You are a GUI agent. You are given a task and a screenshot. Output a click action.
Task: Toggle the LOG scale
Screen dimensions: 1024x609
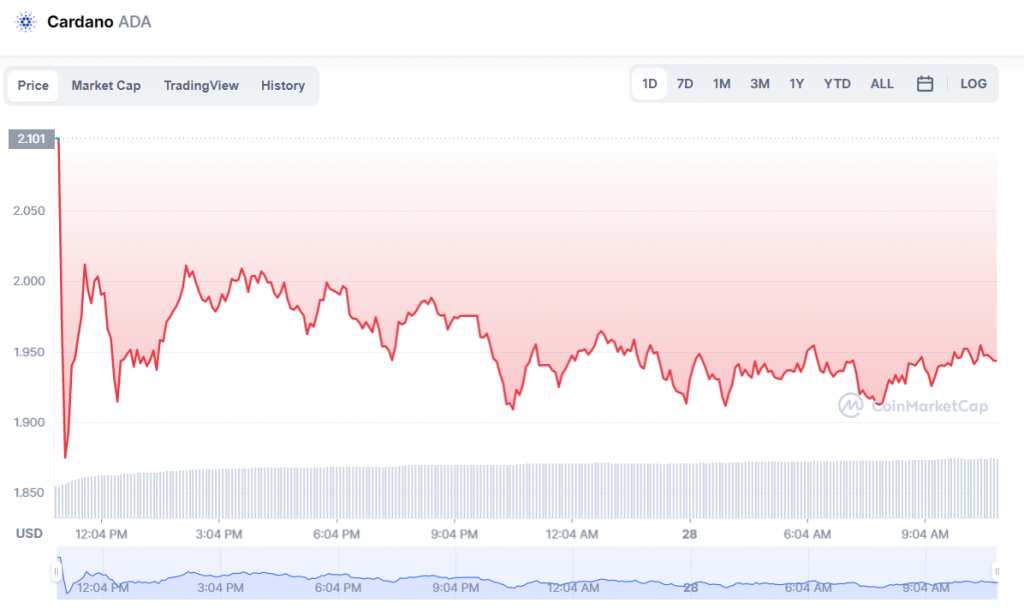[973, 84]
